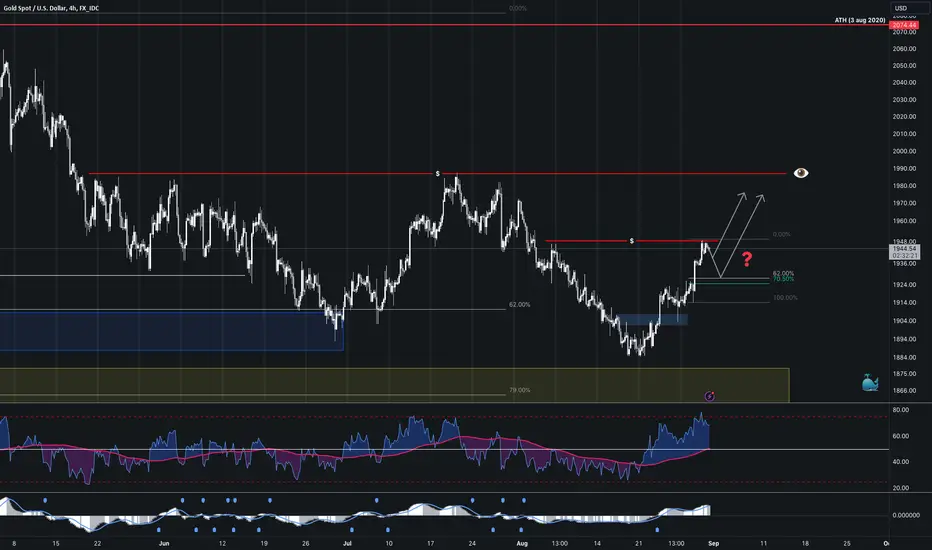Click the 2050.00 price axis label
The width and height of the screenshot is (932, 550).
click(904, 66)
